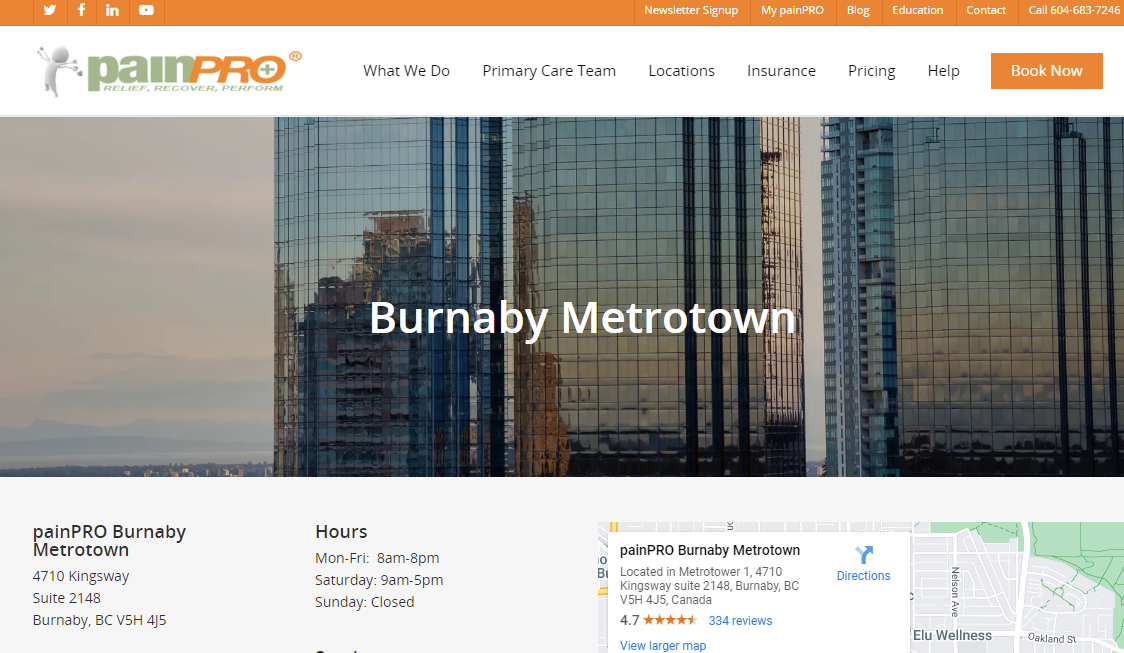The width and height of the screenshot is (1124, 653).
Task: Click Elu Wellness label on the map
Action: (953, 636)
